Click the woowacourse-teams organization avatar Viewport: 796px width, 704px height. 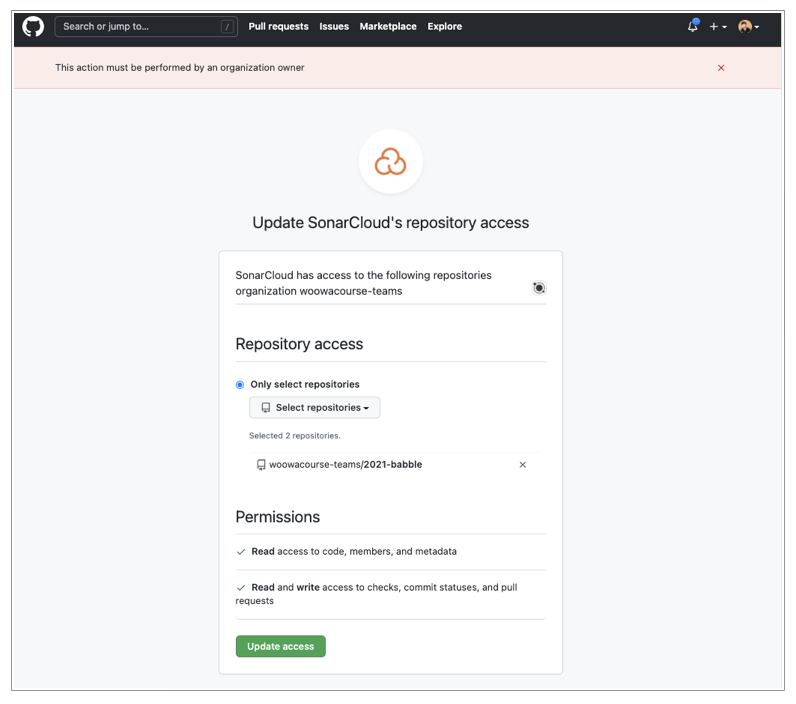pos(539,288)
